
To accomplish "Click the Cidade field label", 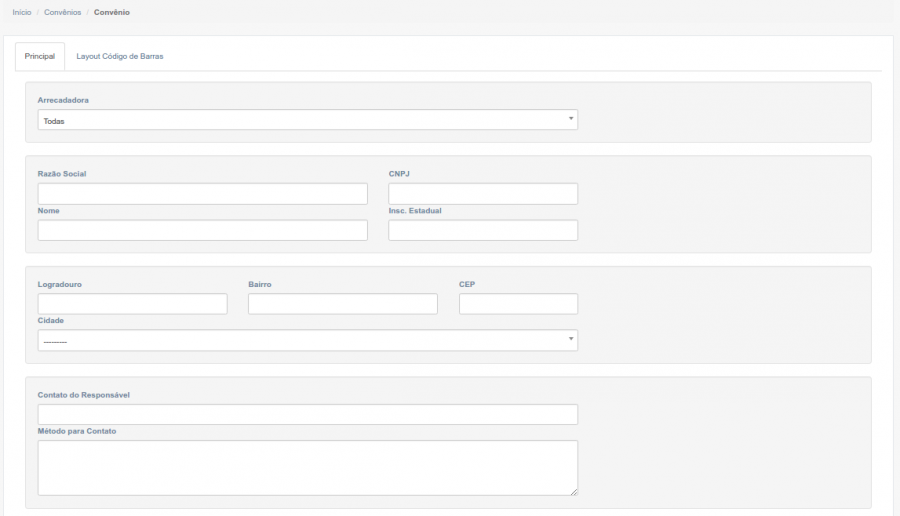I will point(51,321).
